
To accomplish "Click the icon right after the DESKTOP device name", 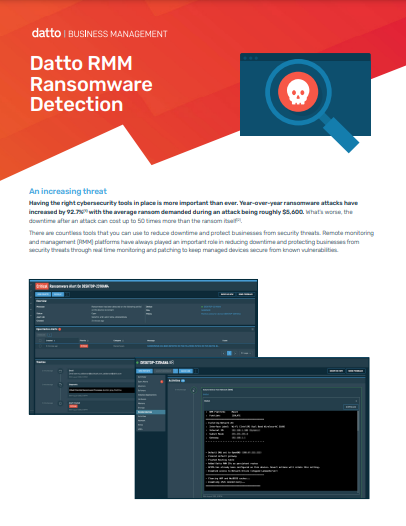I will 171,362.
